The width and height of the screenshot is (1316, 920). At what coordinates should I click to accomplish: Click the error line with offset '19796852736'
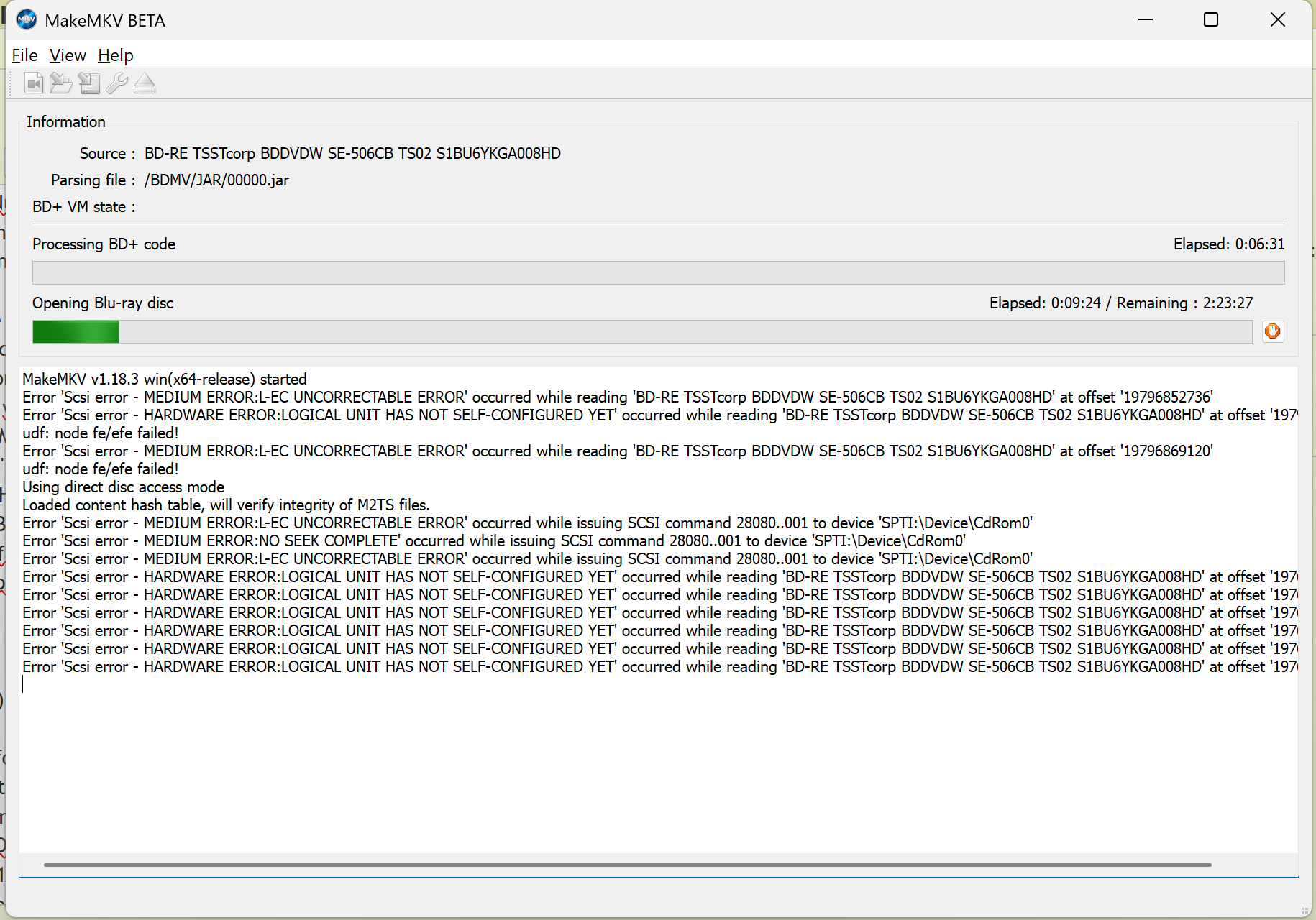click(618, 397)
